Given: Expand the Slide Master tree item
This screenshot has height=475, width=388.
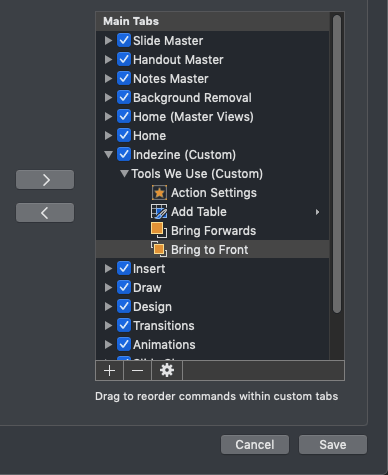Looking at the screenshot, I should [108, 40].
